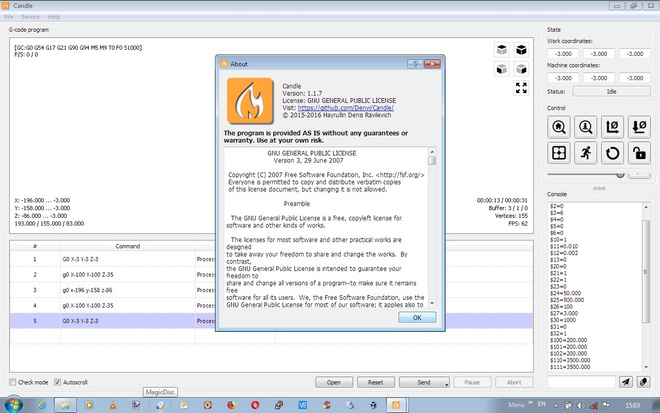Click the Home machine control button
This screenshot has height=413, width=660.
559,127
